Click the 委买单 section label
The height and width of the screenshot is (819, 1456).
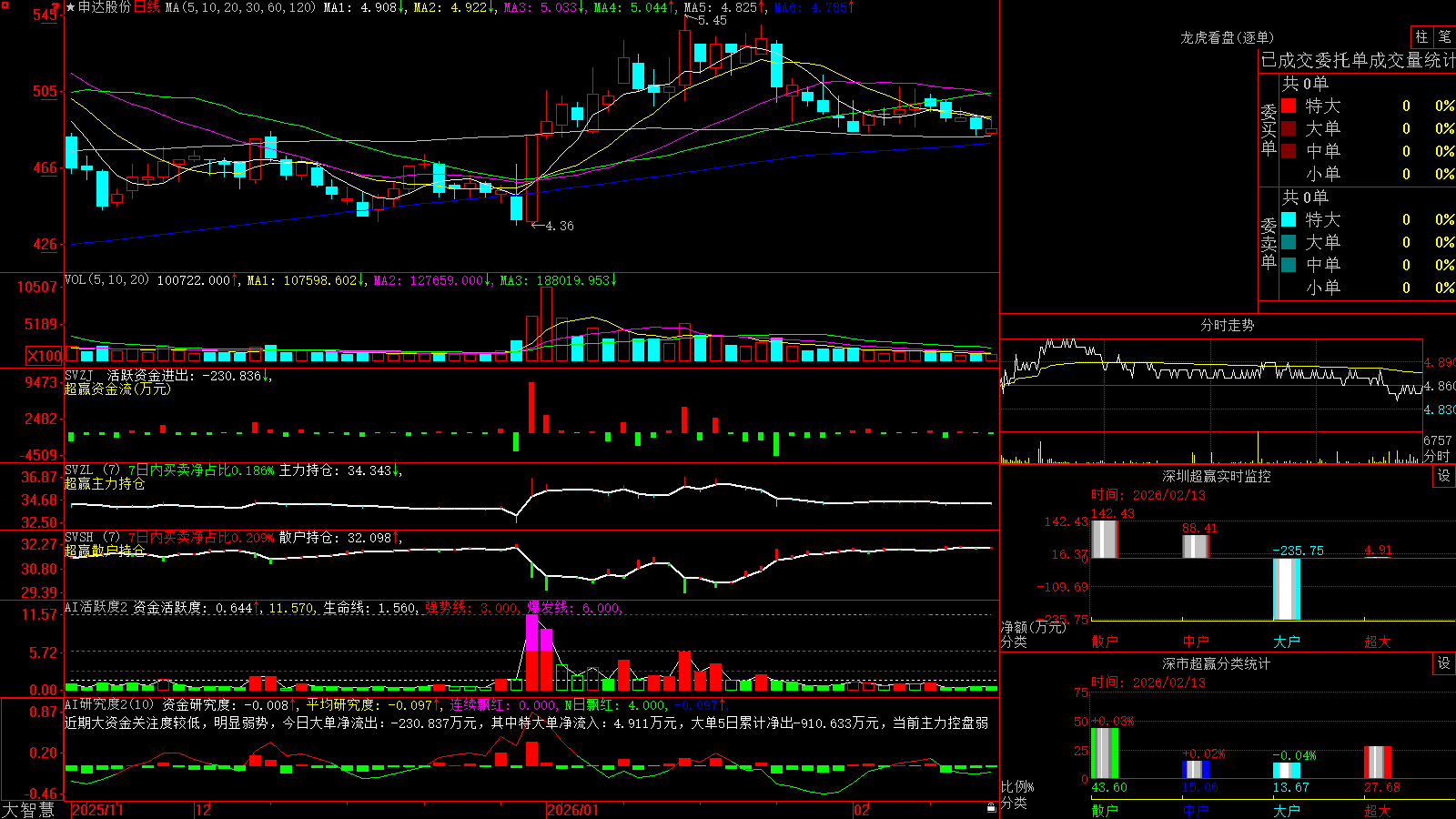click(x=1269, y=130)
